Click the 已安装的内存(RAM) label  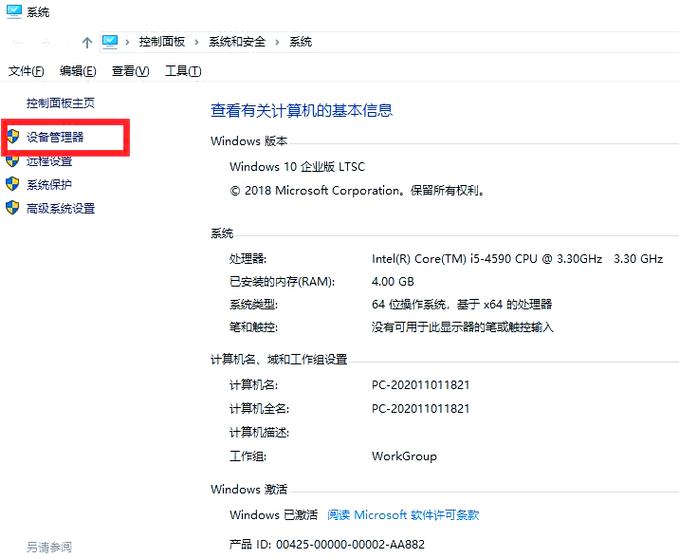pyautogui.click(x=282, y=282)
